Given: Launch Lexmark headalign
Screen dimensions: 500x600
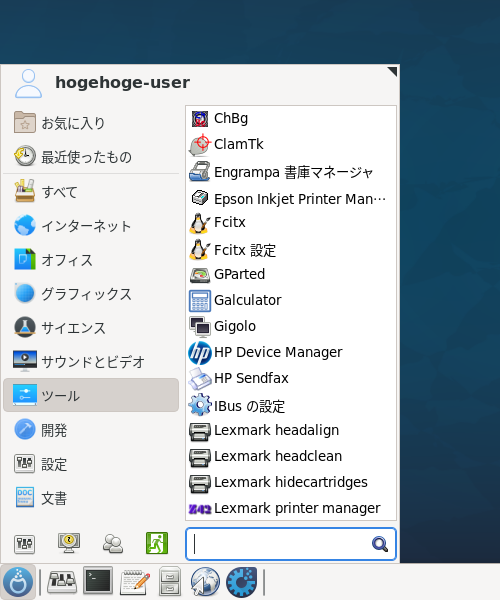Looking at the screenshot, I should 291,431.
